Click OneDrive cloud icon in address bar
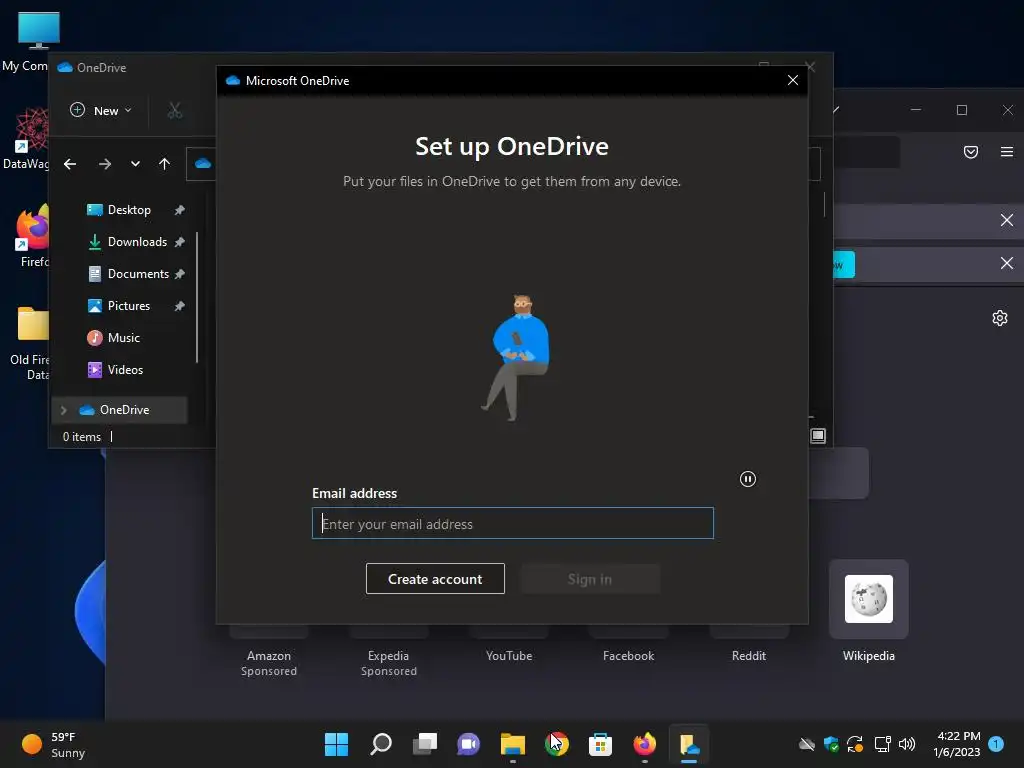The width and height of the screenshot is (1024, 768). click(x=203, y=163)
